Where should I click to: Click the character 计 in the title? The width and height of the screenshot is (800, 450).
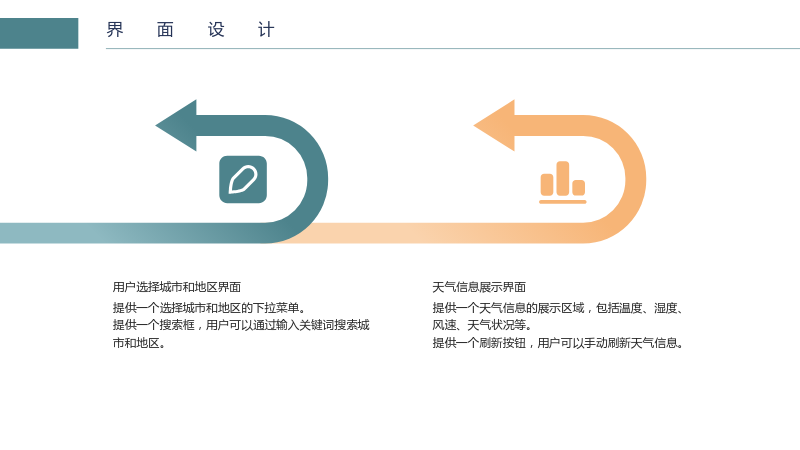tap(266, 30)
